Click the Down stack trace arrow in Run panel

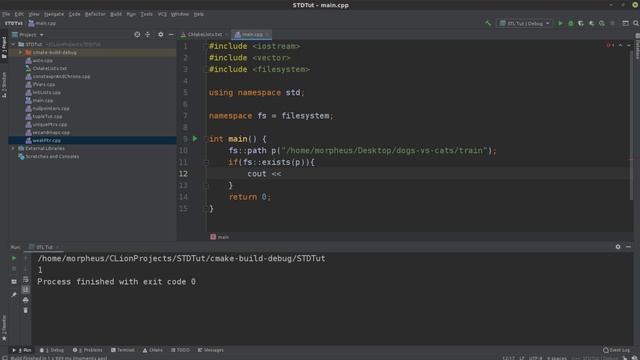pyautogui.click(x=26, y=269)
